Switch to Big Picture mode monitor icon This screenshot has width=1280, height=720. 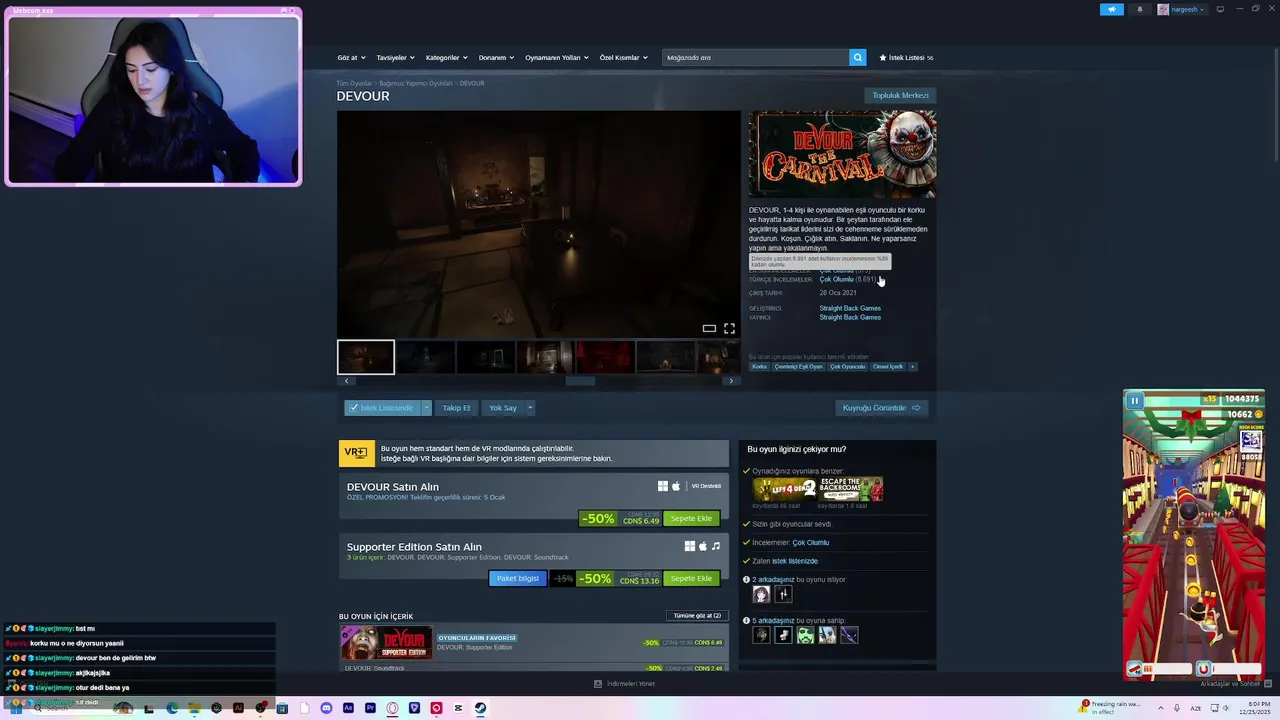click(x=1220, y=9)
